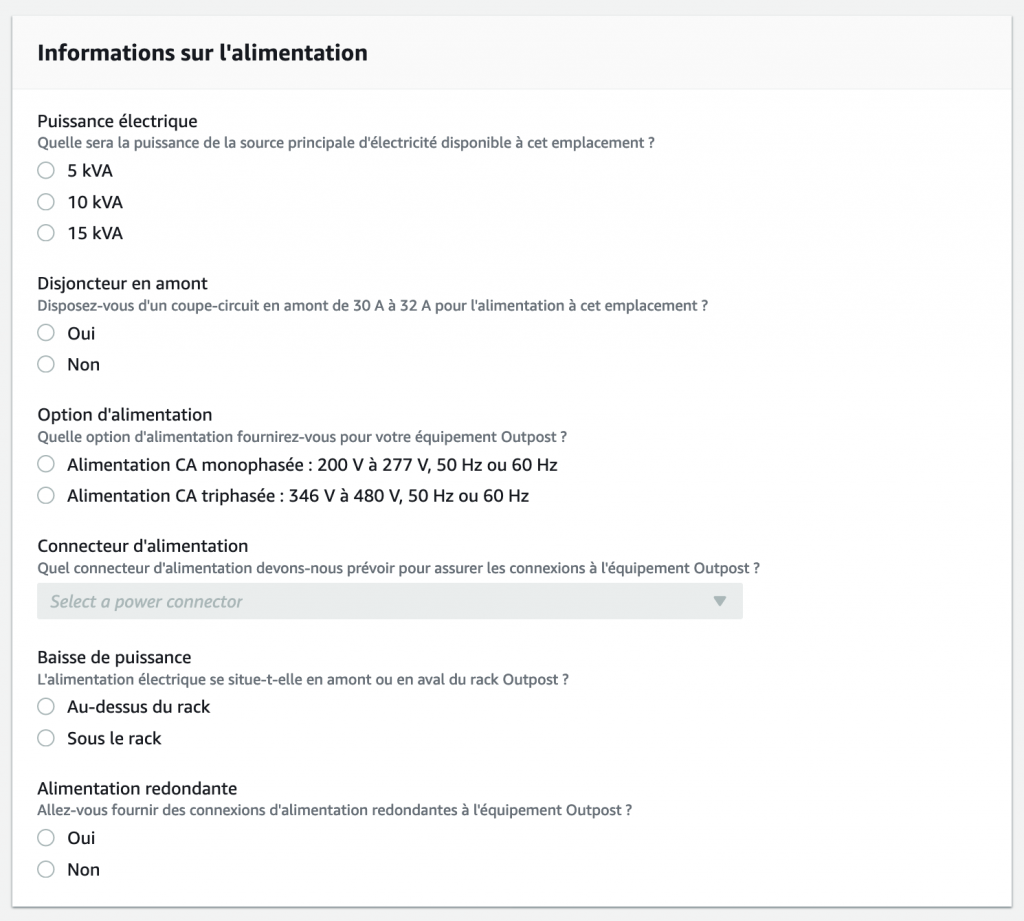Click the power connector dropdown arrow
Viewport: 1024px width, 921px height.
720,601
